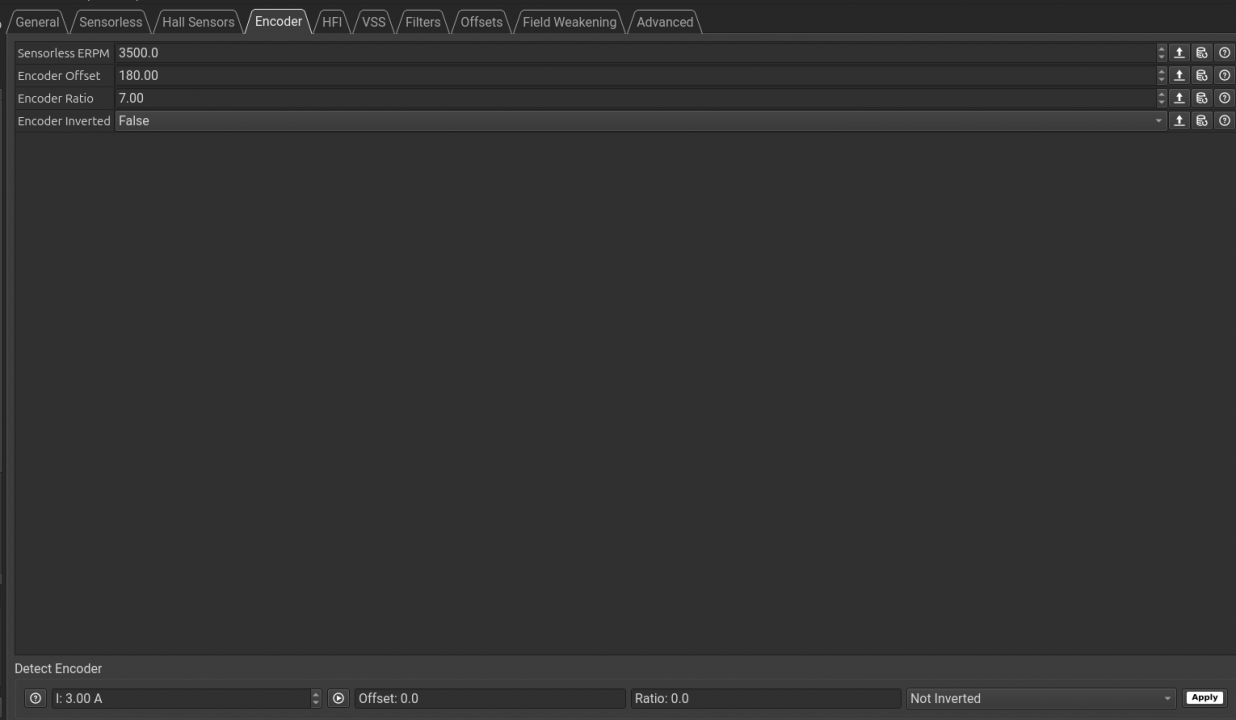
Task: Read current Encoder Ratio value icon
Action: click(x=1179, y=98)
